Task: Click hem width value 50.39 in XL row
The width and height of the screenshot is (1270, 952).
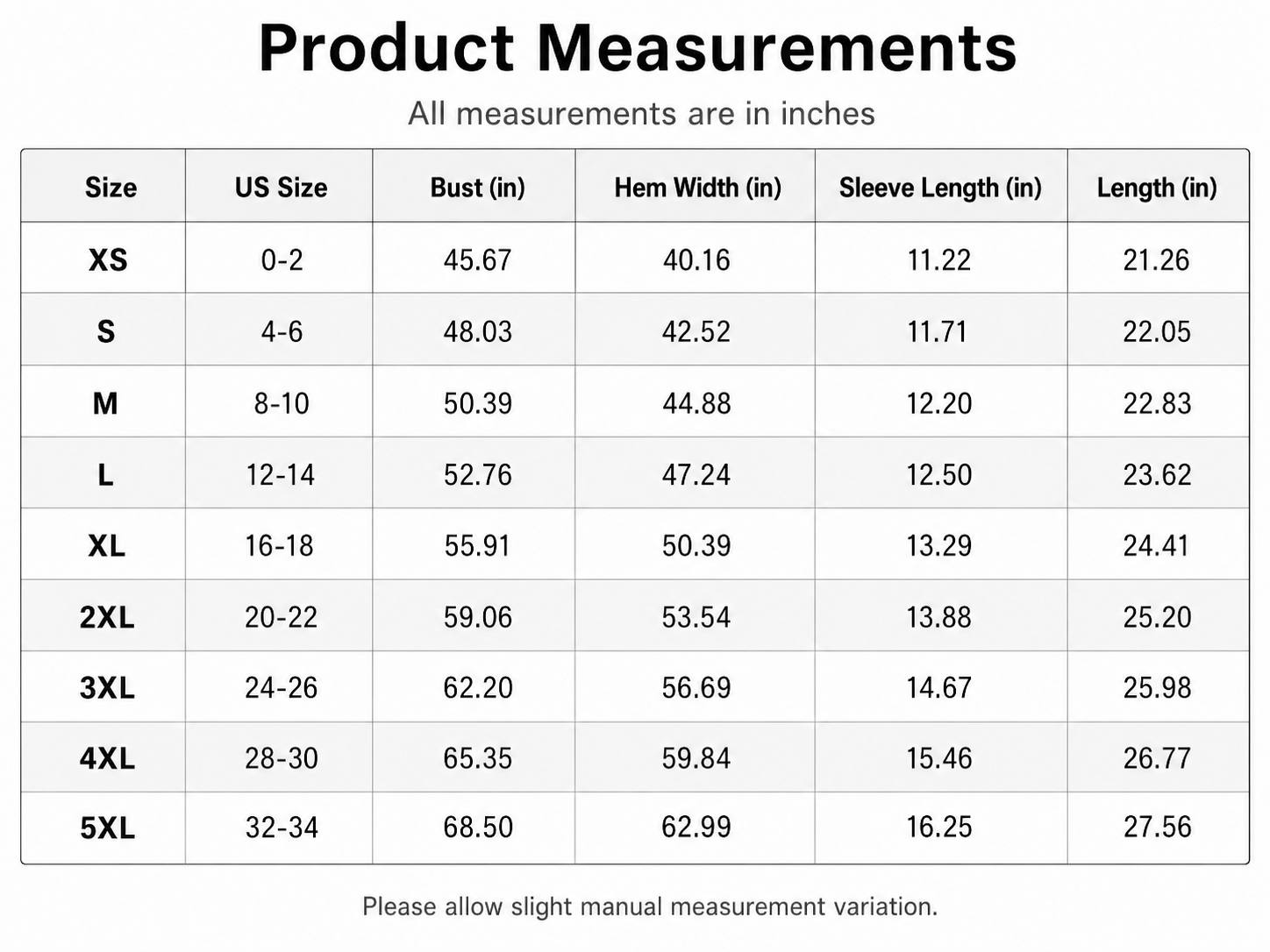Action: click(x=696, y=546)
